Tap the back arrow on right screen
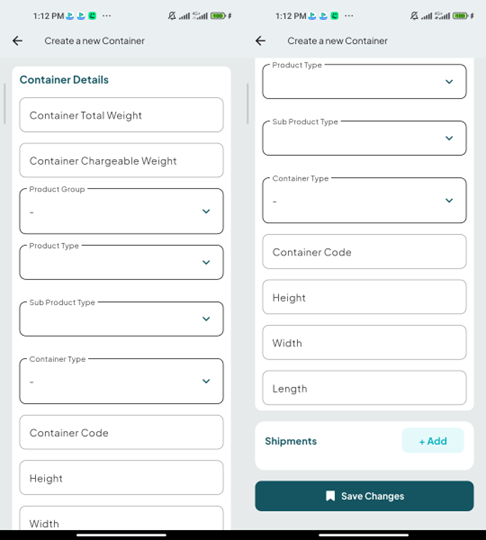 260,41
